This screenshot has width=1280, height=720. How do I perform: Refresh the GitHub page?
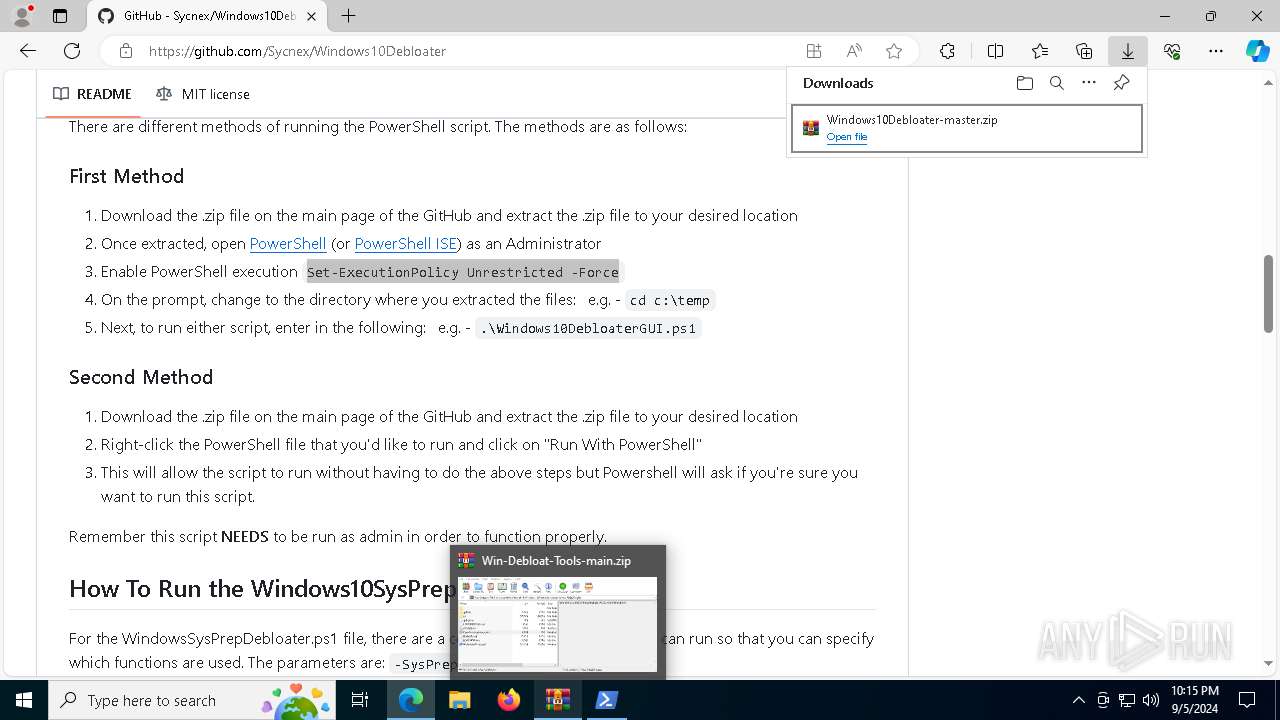tap(72, 51)
